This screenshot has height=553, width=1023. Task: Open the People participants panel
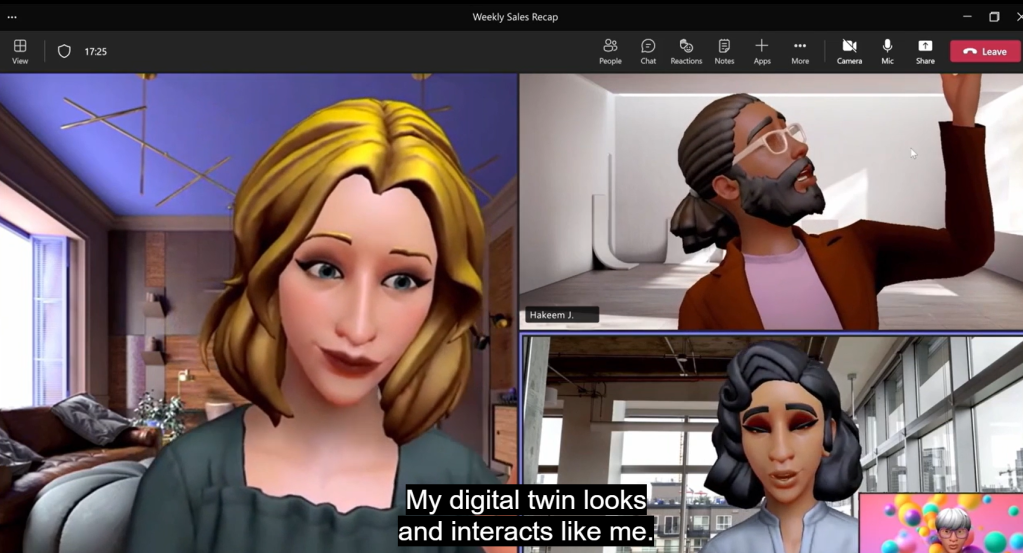610,51
